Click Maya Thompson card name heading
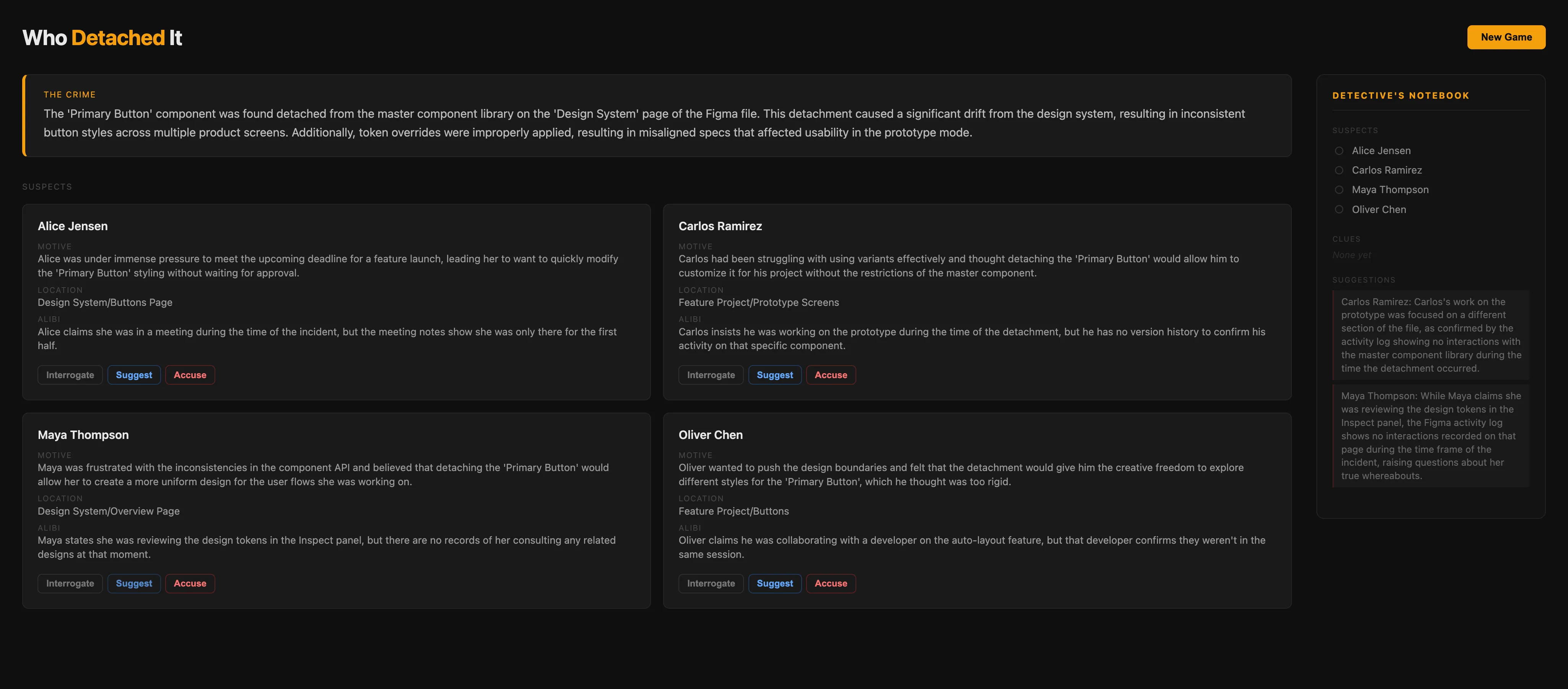The image size is (1568, 689). tap(83, 435)
